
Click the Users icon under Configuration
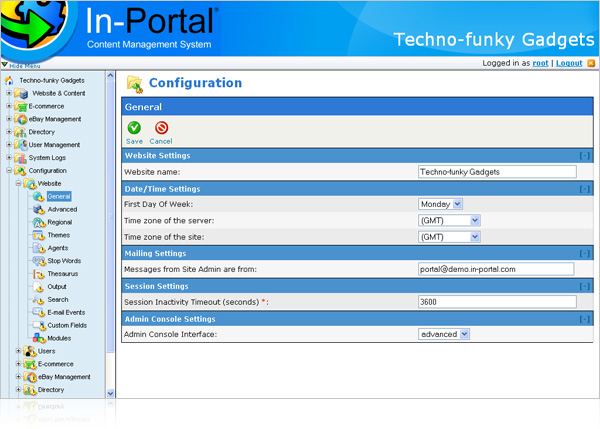(30, 351)
